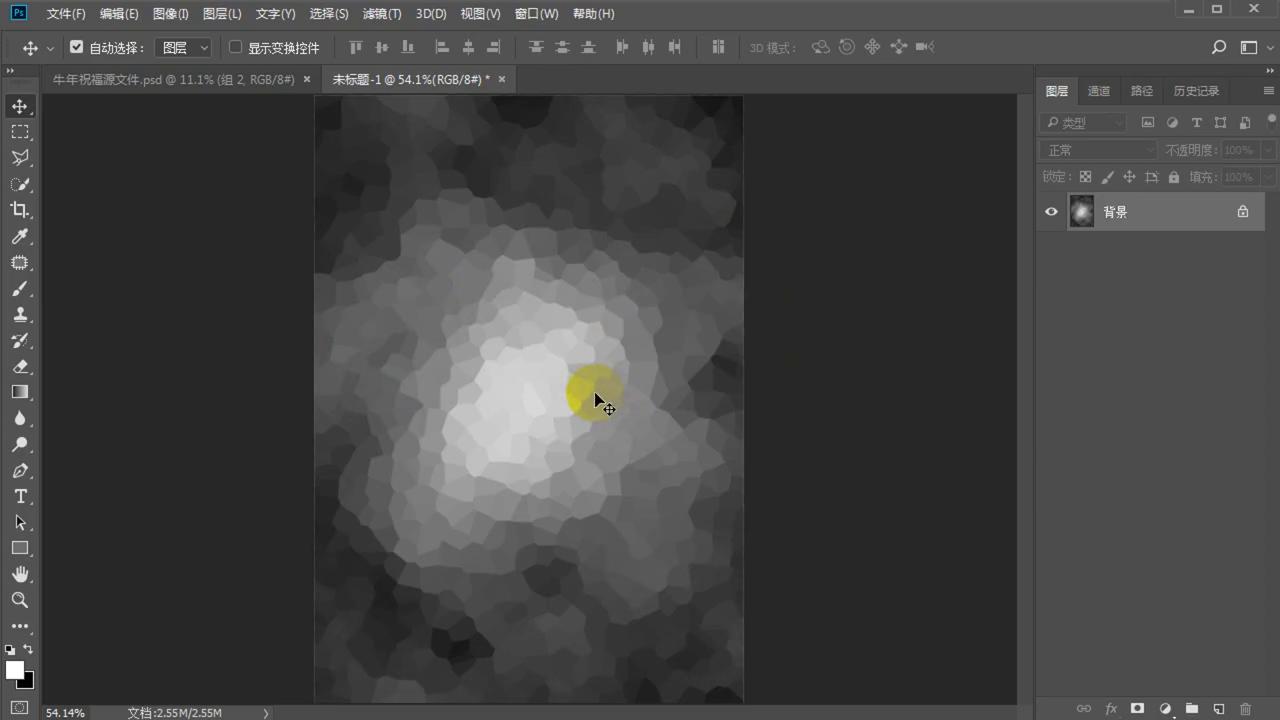
Task: Switch to the 通道 panel tab
Action: (1099, 91)
